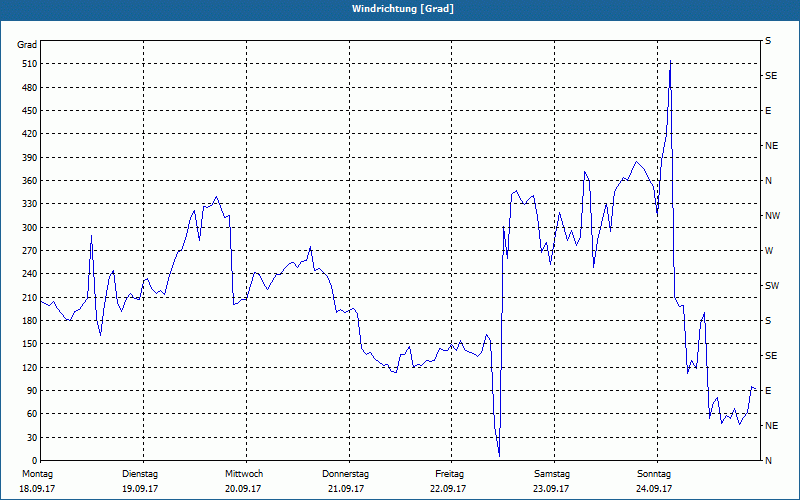The height and width of the screenshot is (500, 800).
Task: Click the y-axis value 240
Action: [x=30, y=274]
